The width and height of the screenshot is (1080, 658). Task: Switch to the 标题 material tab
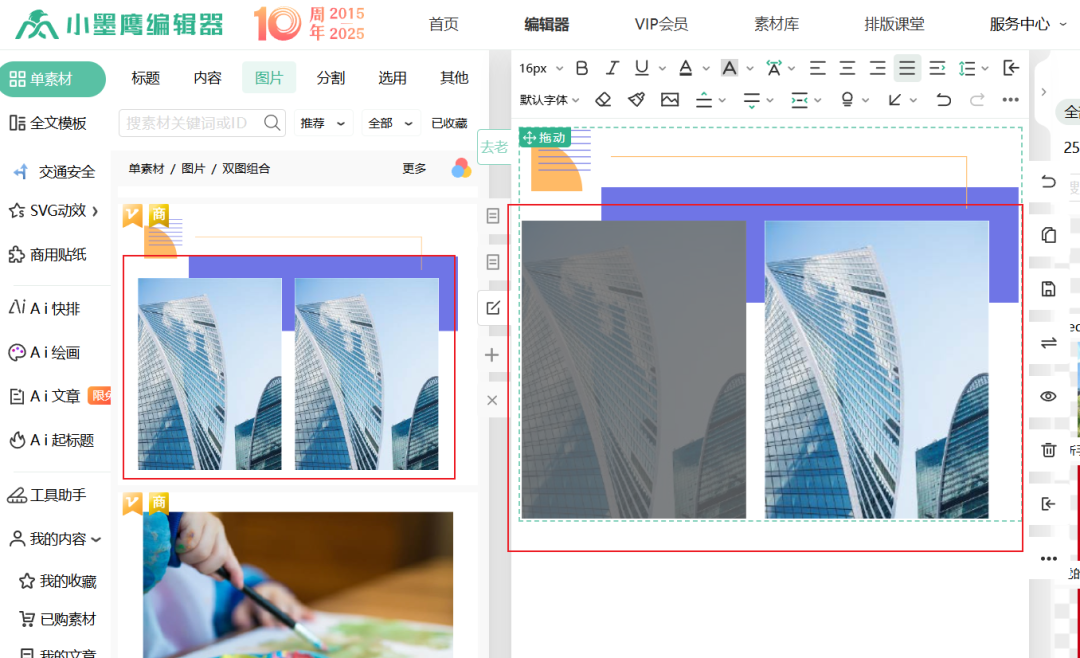point(145,78)
